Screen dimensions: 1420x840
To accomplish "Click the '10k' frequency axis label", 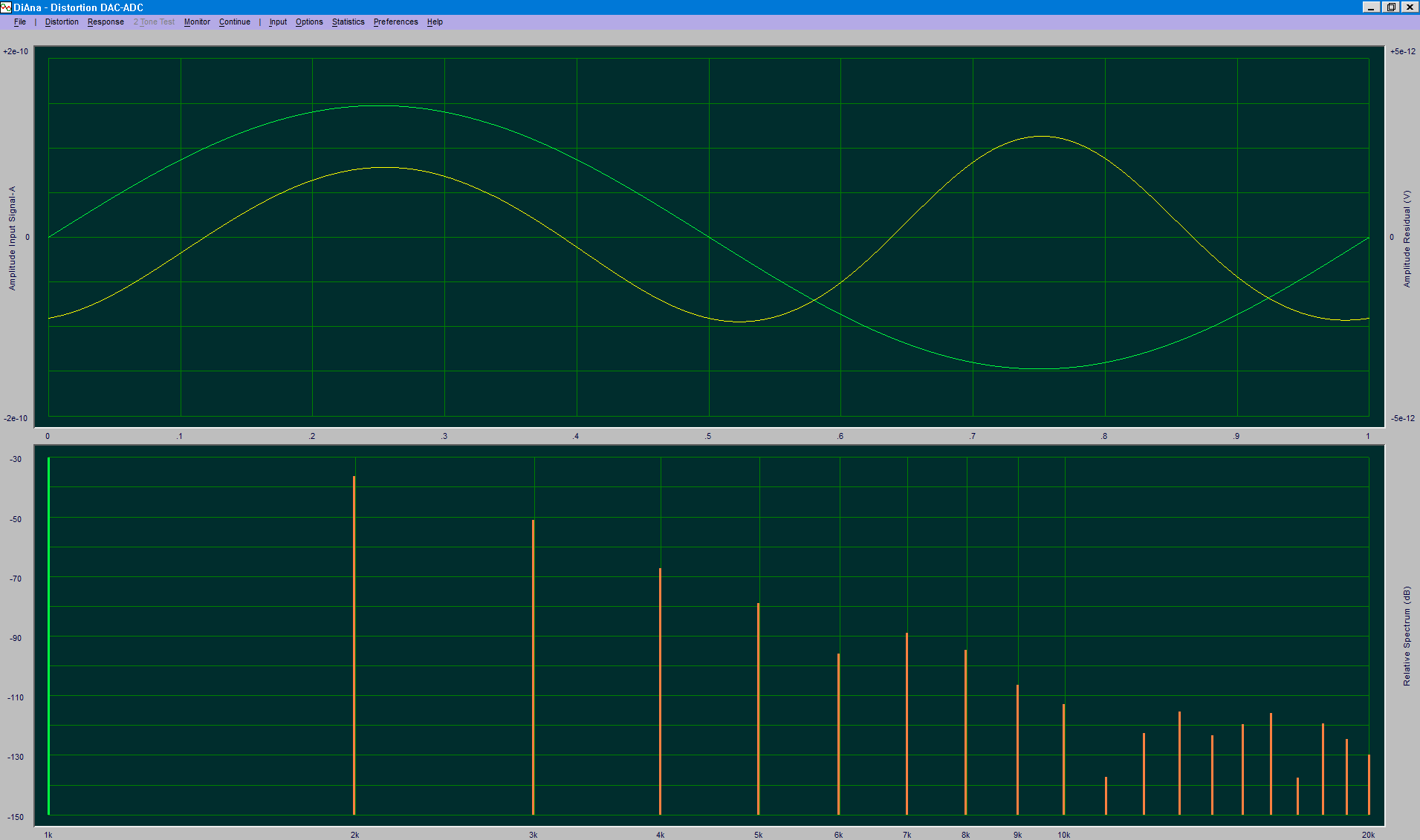I will coord(1064,835).
